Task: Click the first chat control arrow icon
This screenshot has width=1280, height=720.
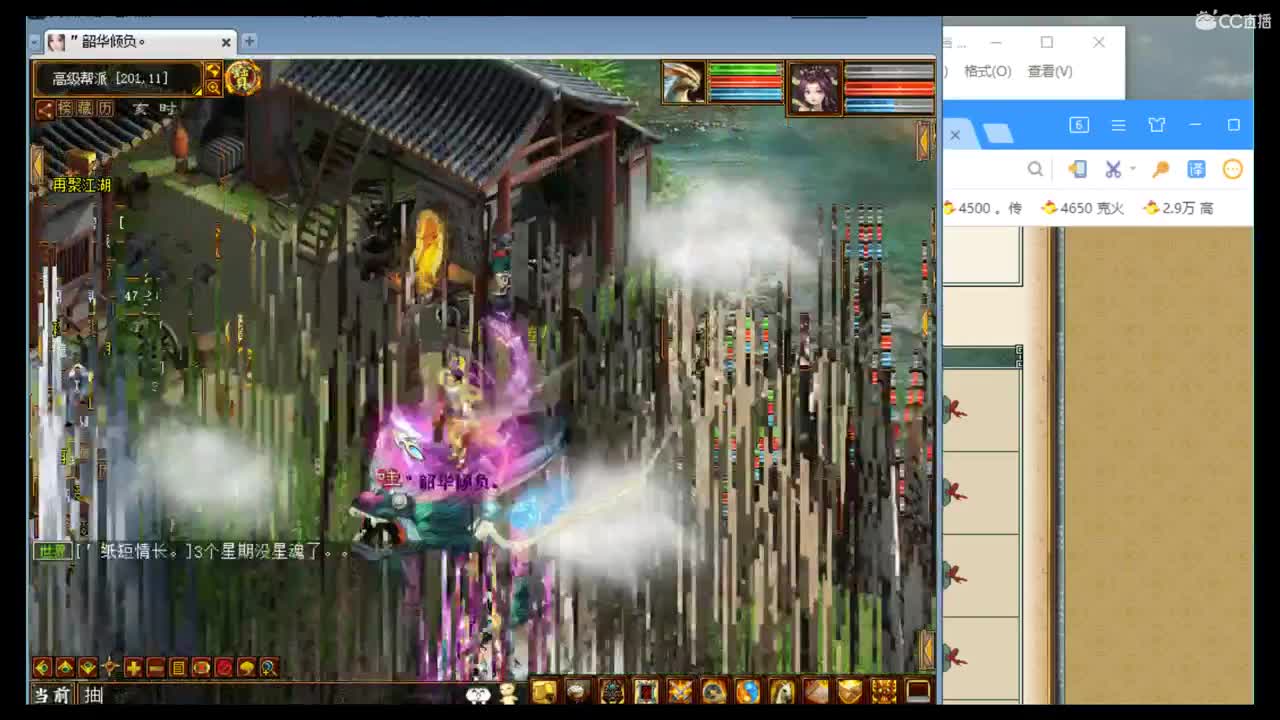Action: (42, 667)
